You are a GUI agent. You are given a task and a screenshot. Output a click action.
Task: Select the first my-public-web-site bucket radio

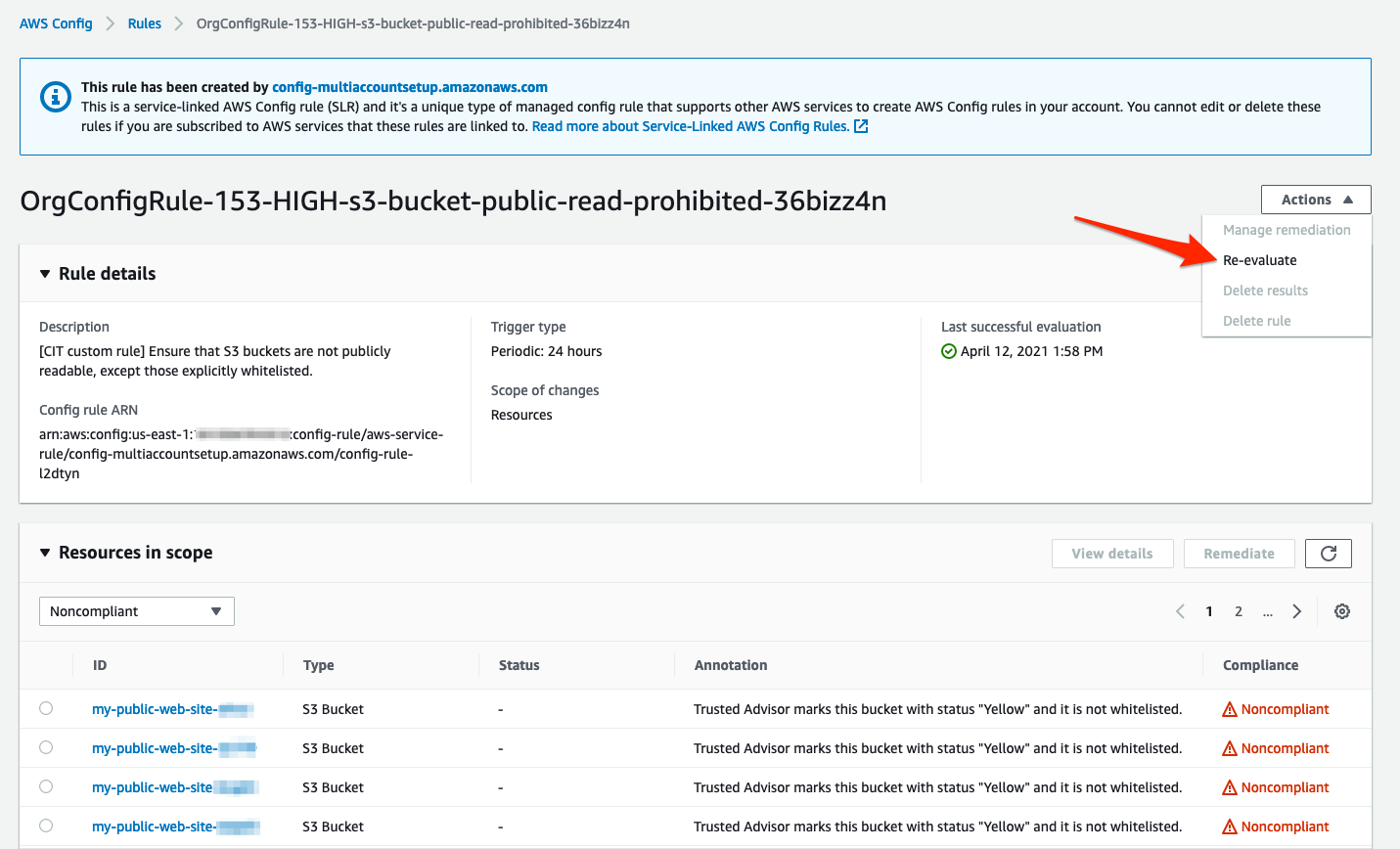(x=46, y=708)
